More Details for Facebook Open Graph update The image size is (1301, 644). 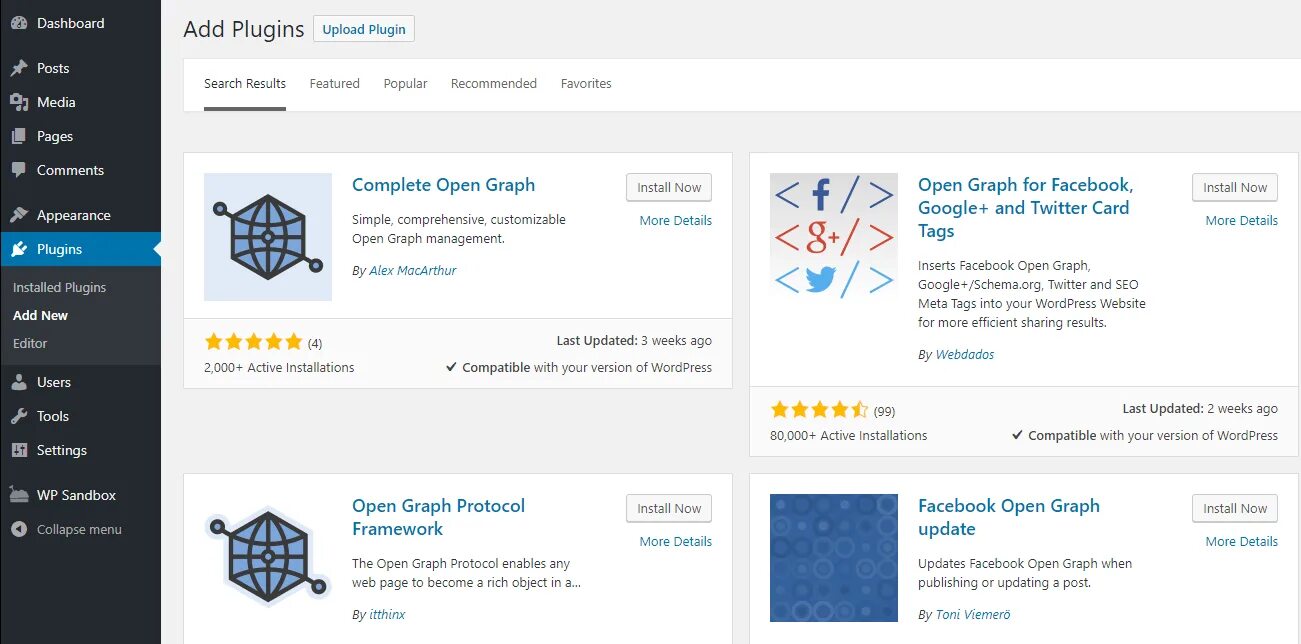(x=1242, y=541)
